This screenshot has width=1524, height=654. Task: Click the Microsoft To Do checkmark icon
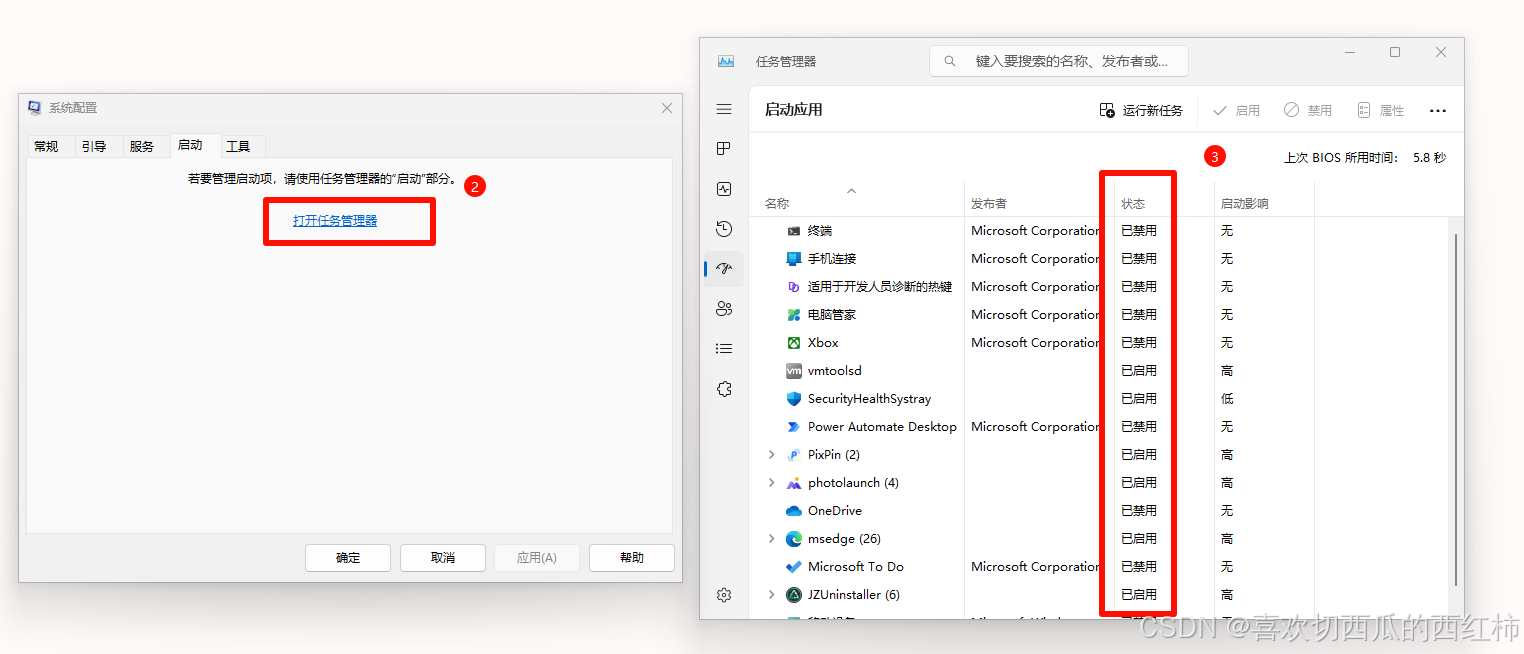pos(794,567)
